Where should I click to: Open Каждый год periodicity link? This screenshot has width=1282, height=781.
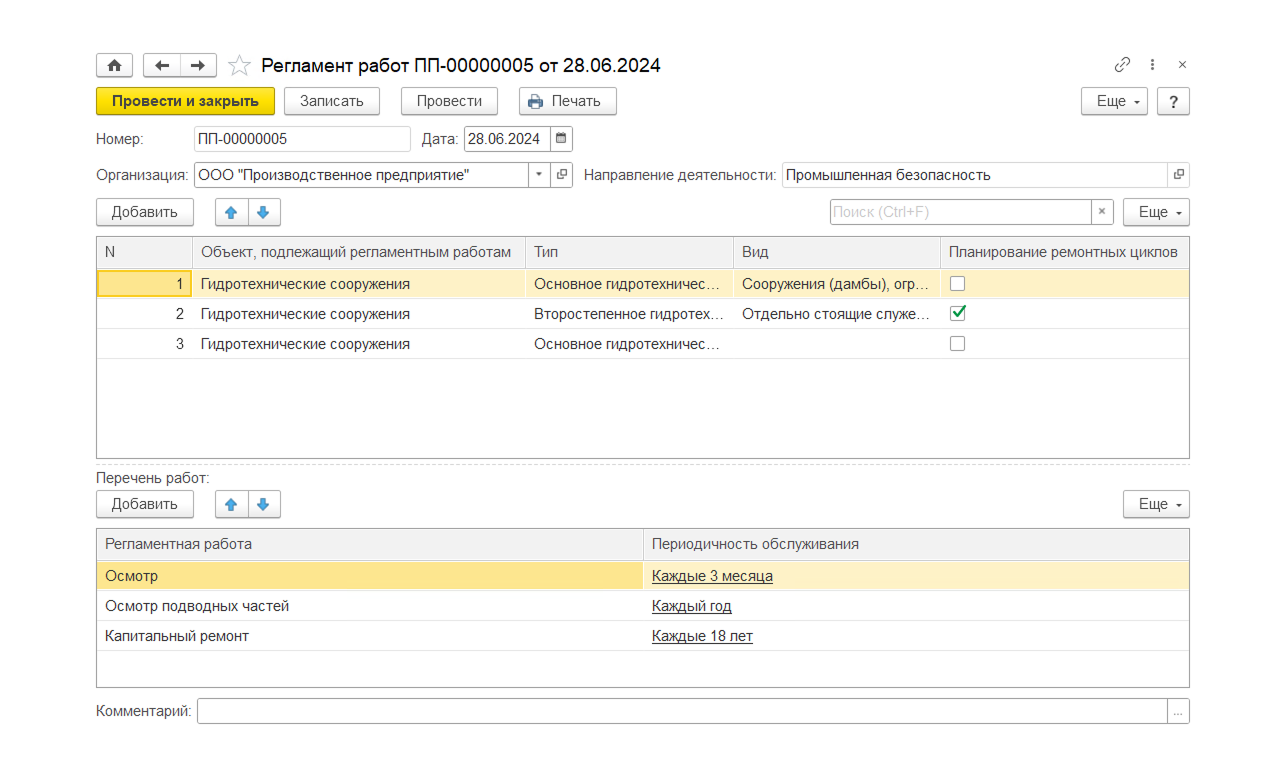[x=692, y=606]
